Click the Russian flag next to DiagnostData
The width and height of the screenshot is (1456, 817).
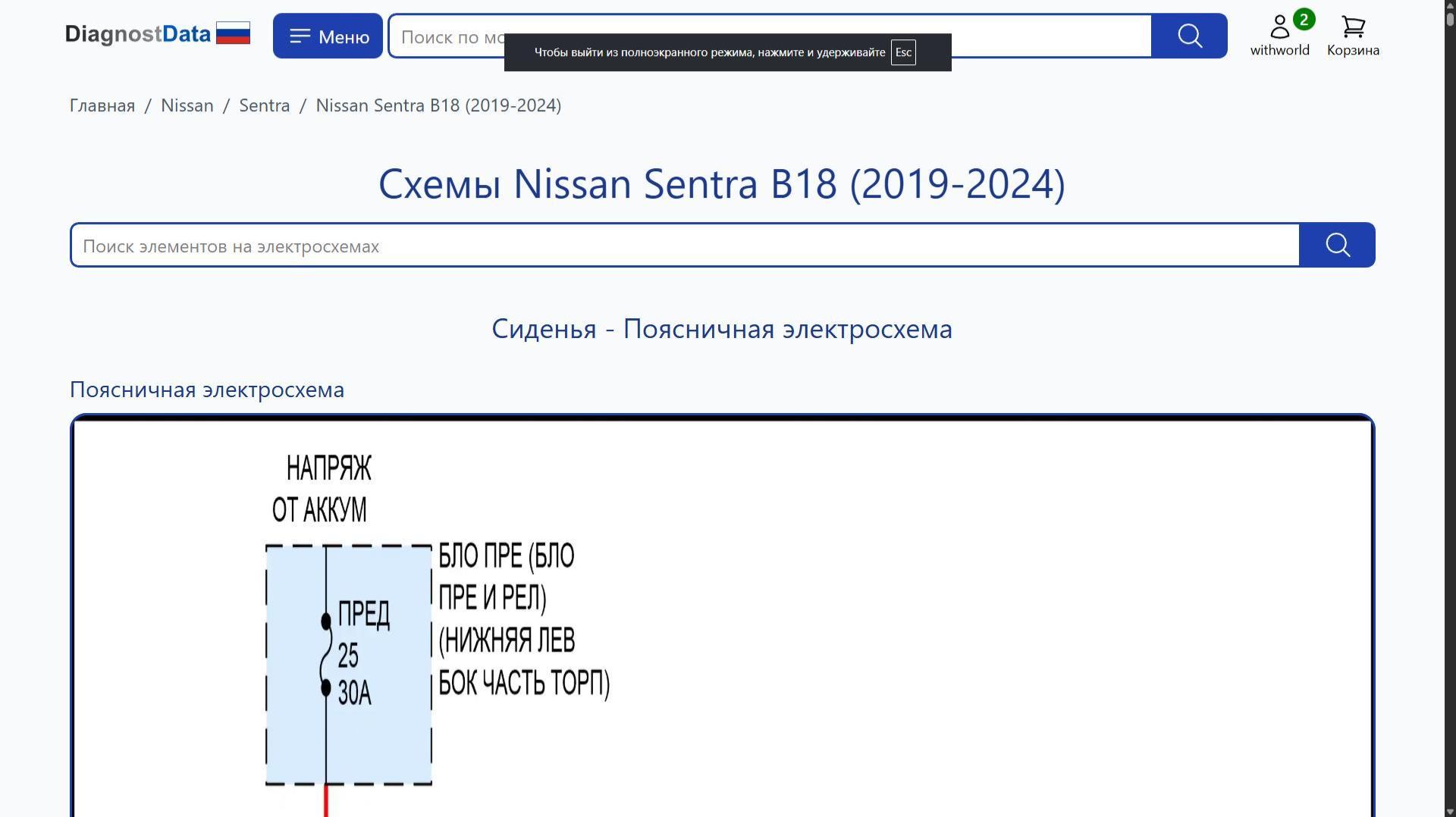point(233,33)
